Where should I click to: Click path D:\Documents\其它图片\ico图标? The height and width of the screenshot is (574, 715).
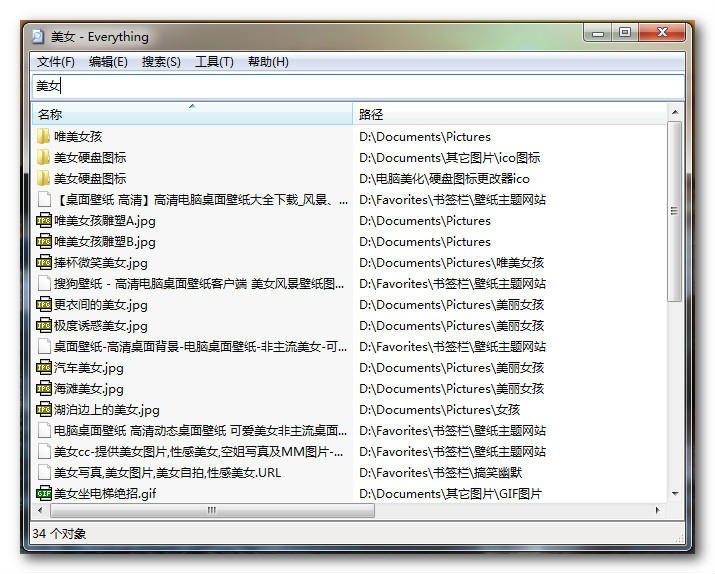click(x=449, y=158)
